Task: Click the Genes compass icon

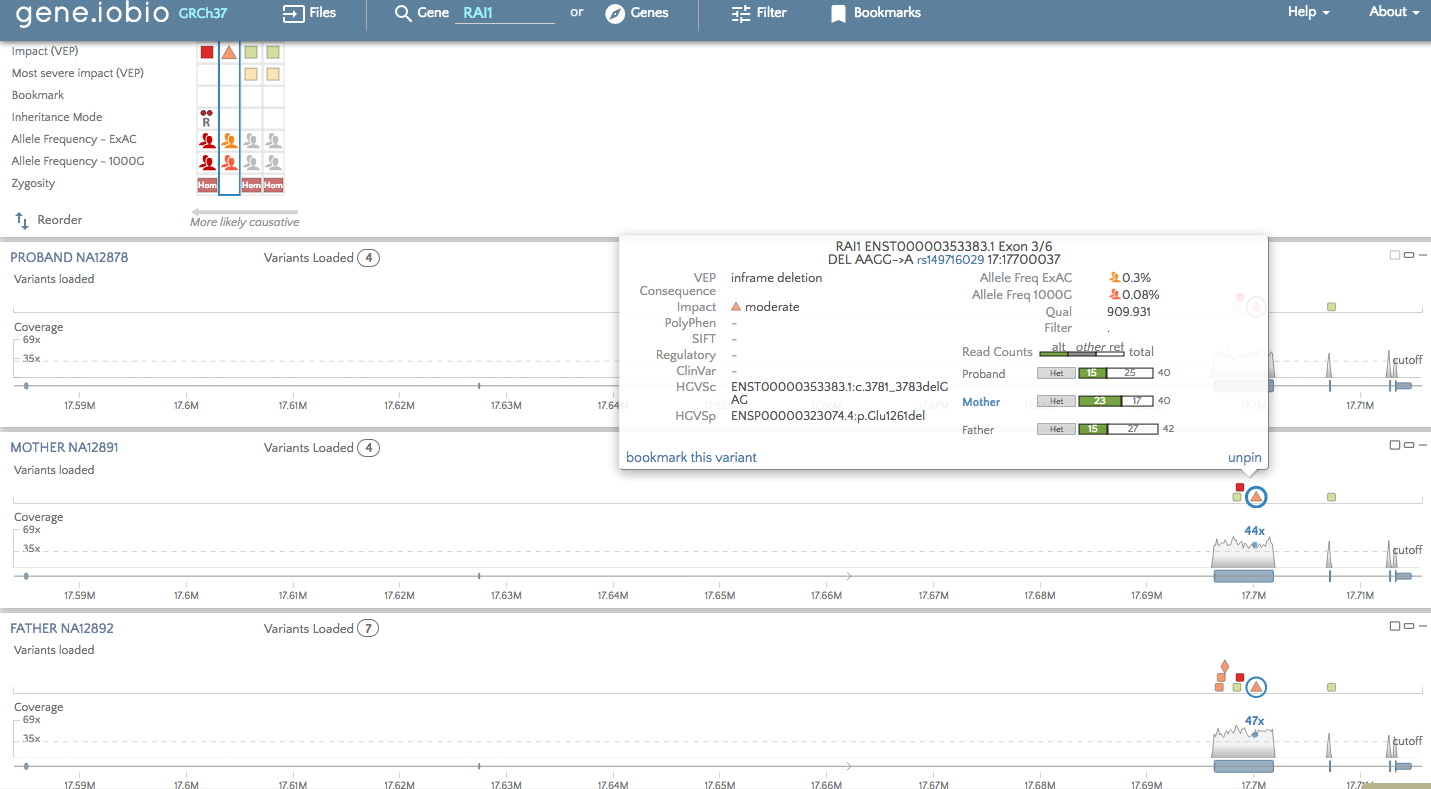Action: (615, 14)
